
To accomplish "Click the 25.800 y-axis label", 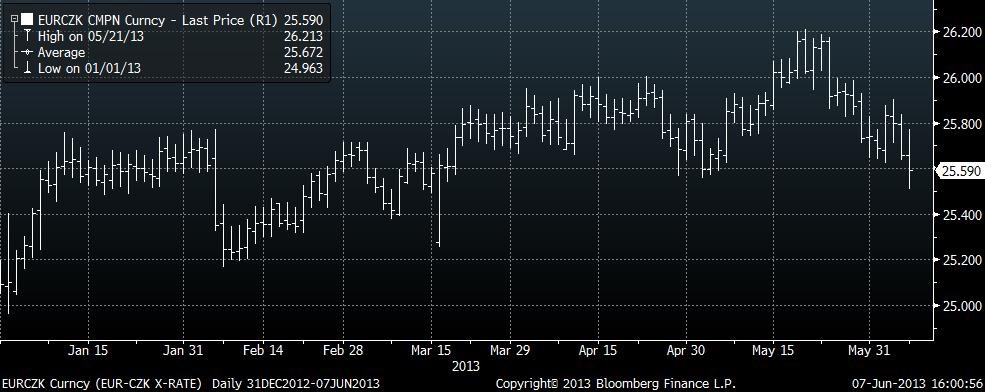I will [x=961, y=124].
